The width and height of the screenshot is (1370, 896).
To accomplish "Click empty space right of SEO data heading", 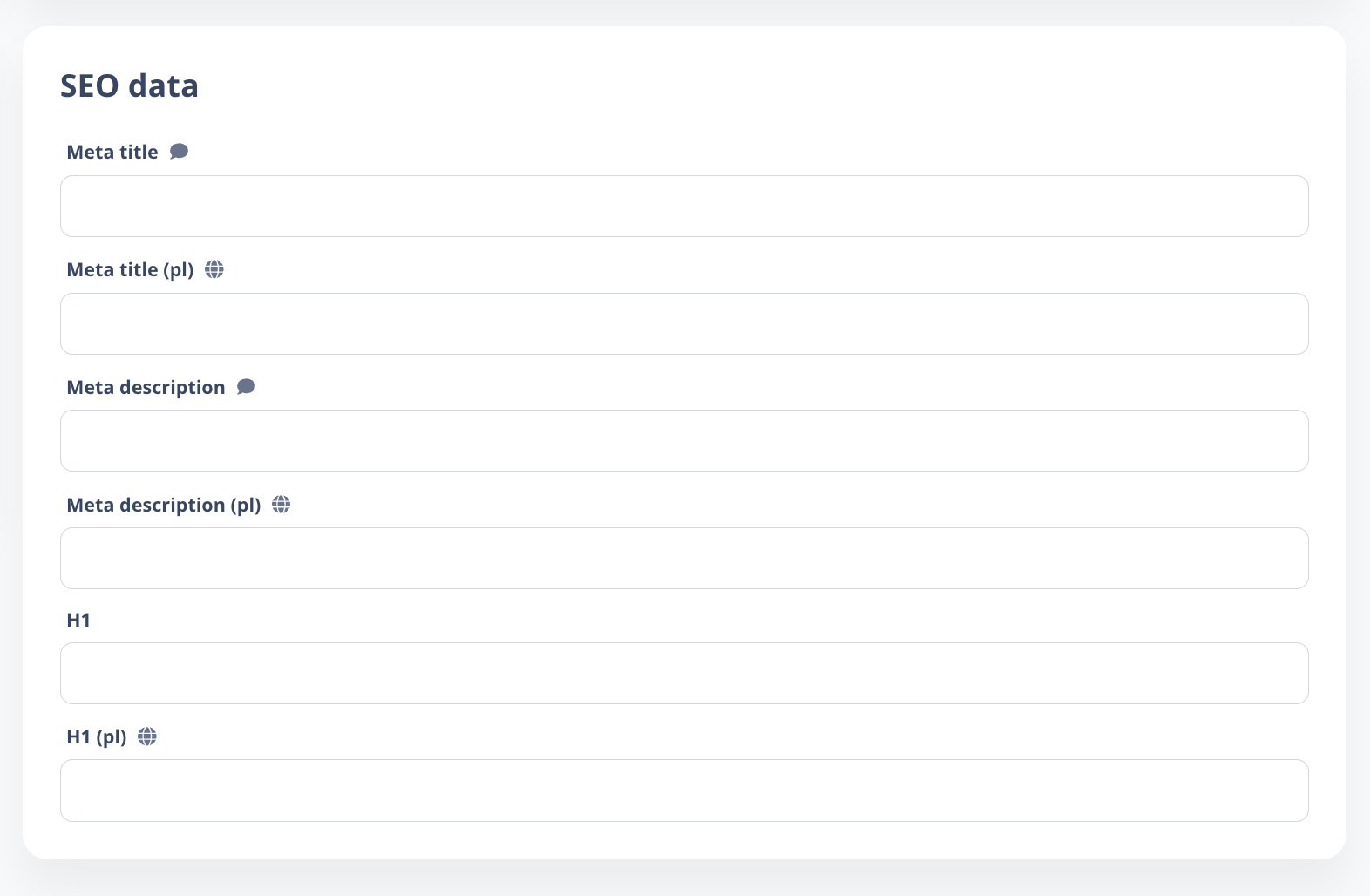I will tap(697, 85).
